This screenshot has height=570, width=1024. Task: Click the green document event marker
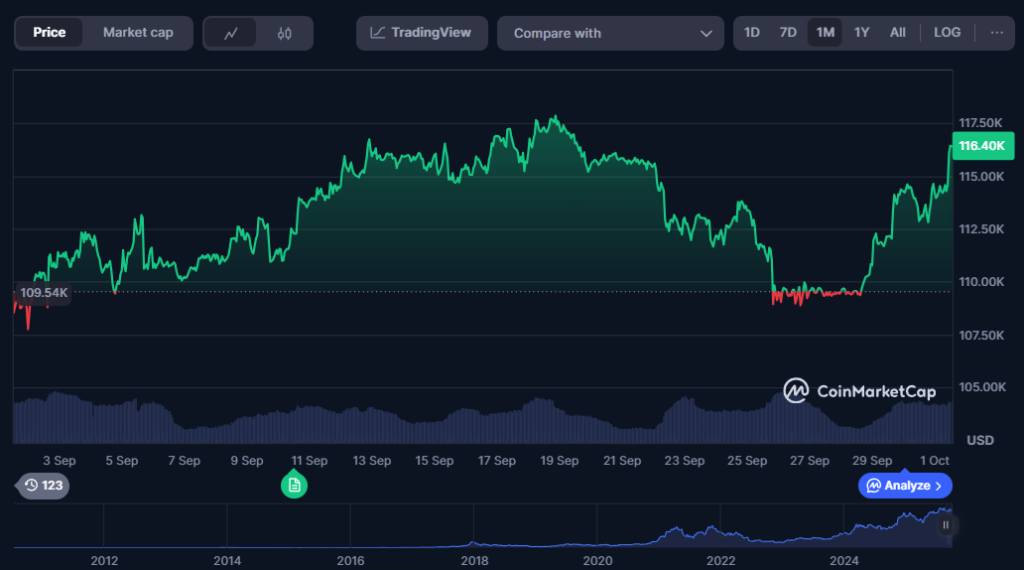[x=294, y=485]
